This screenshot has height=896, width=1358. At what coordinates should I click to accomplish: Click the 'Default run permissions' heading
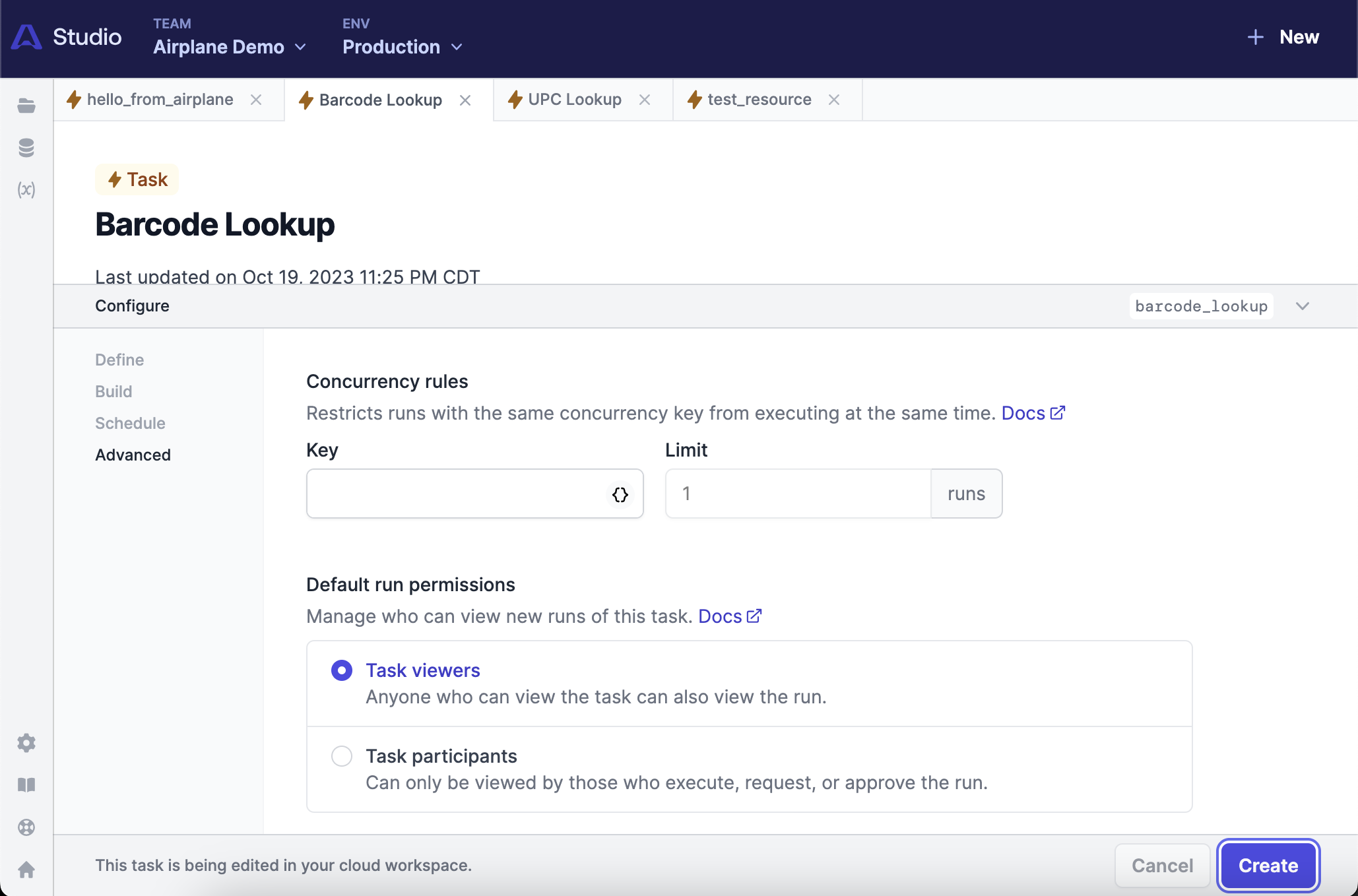click(x=410, y=585)
